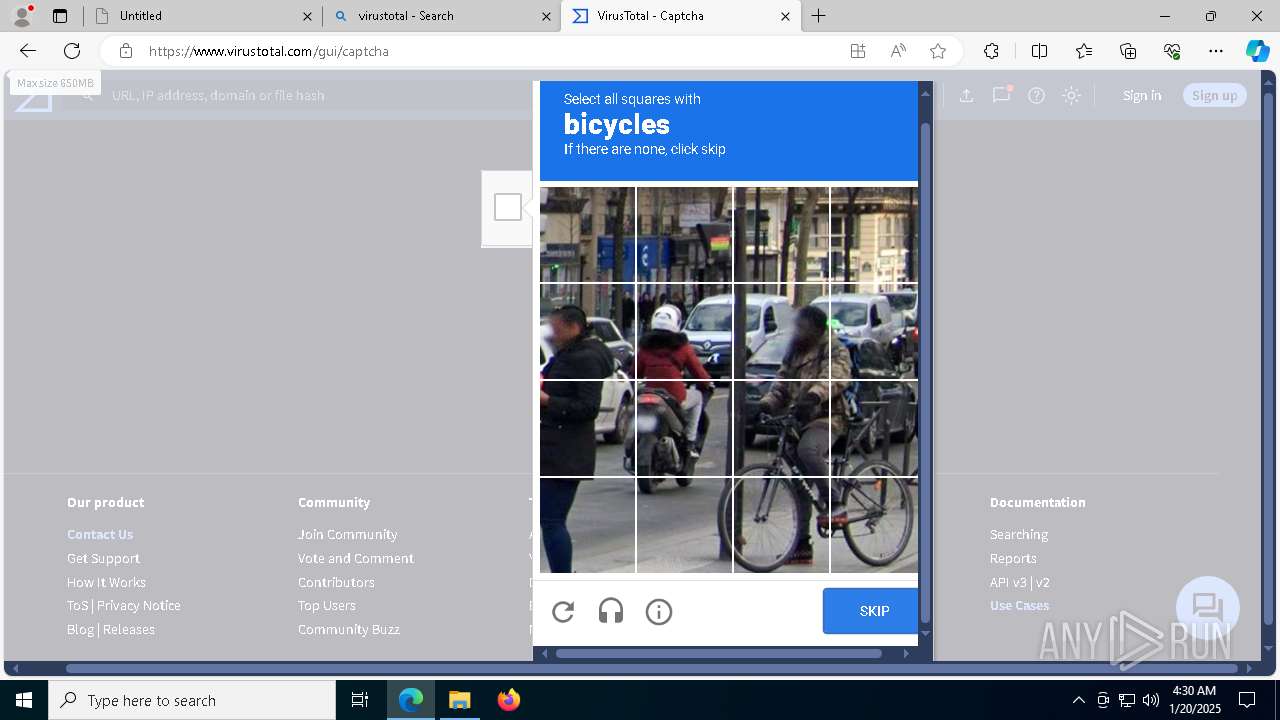Open Contact Us link

coord(100,534)
